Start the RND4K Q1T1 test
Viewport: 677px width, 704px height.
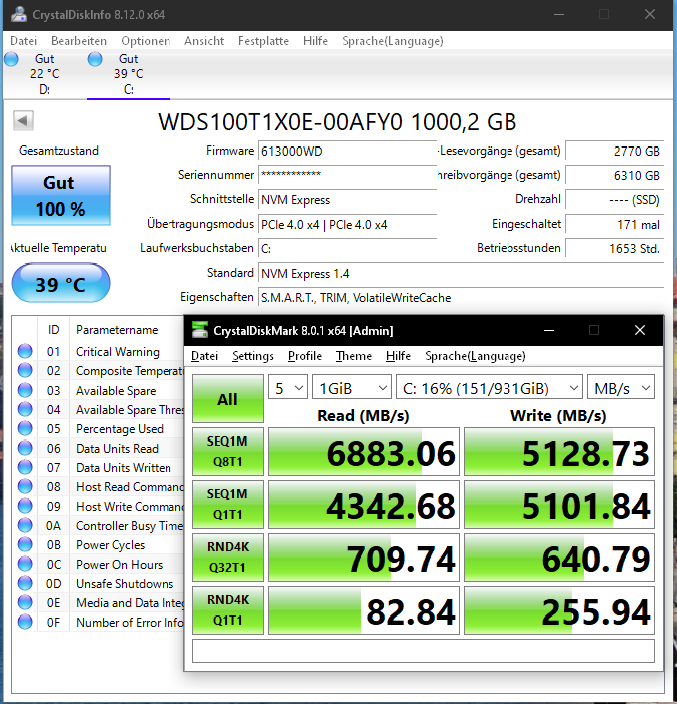228,610
